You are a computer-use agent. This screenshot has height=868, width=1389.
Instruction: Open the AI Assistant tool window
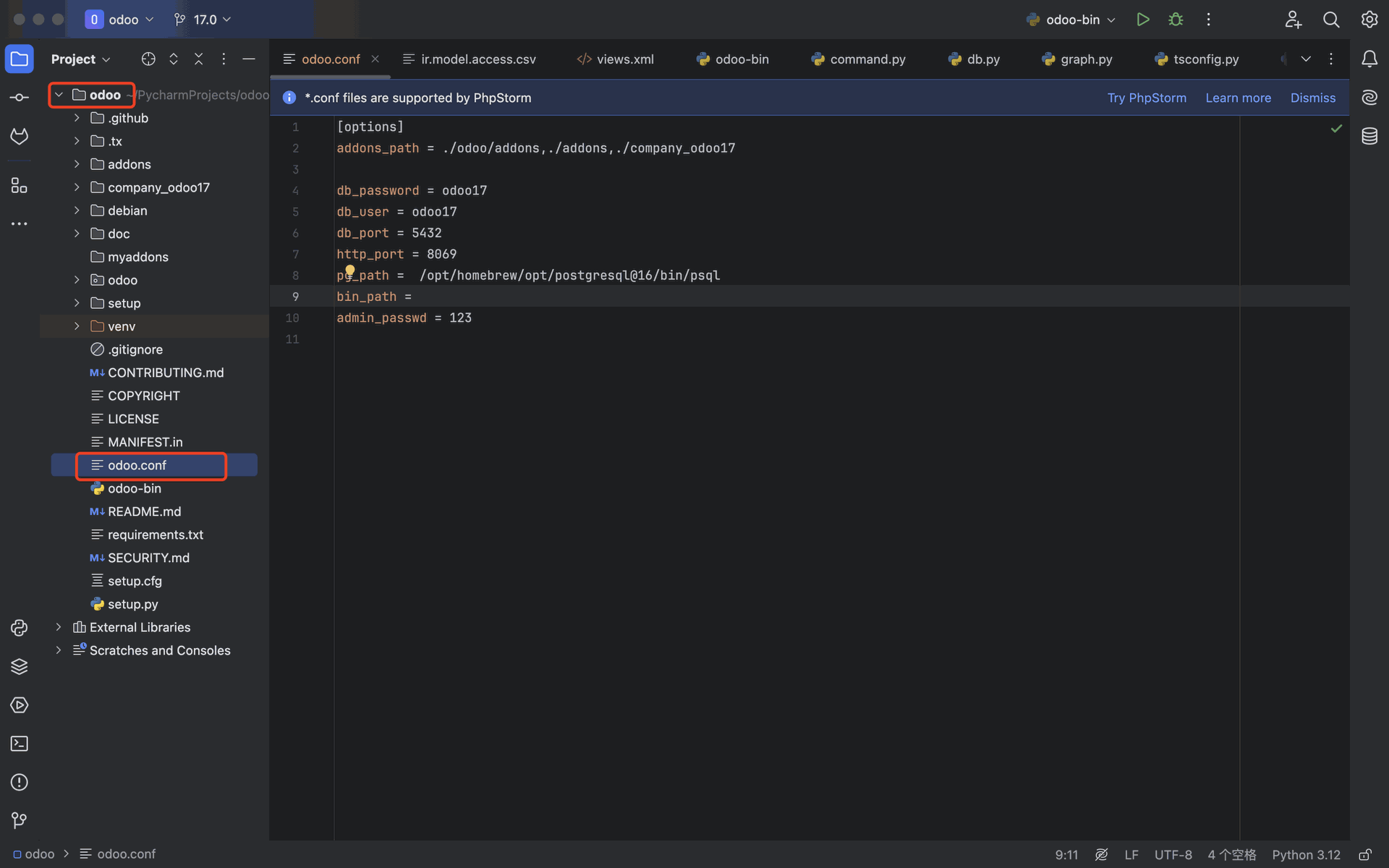click(x=1369, y=98)
